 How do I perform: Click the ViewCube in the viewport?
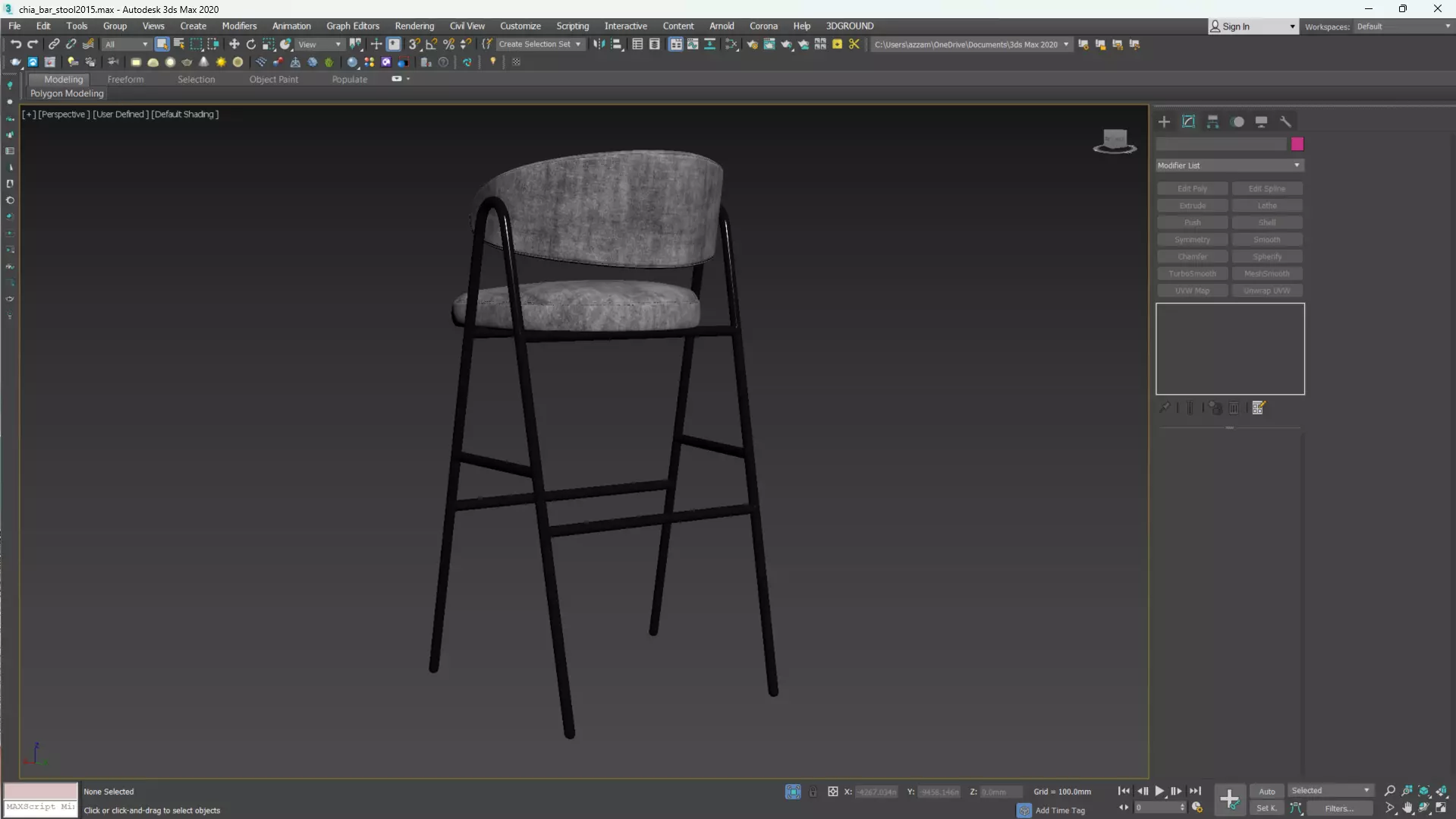pos(1115,141)
